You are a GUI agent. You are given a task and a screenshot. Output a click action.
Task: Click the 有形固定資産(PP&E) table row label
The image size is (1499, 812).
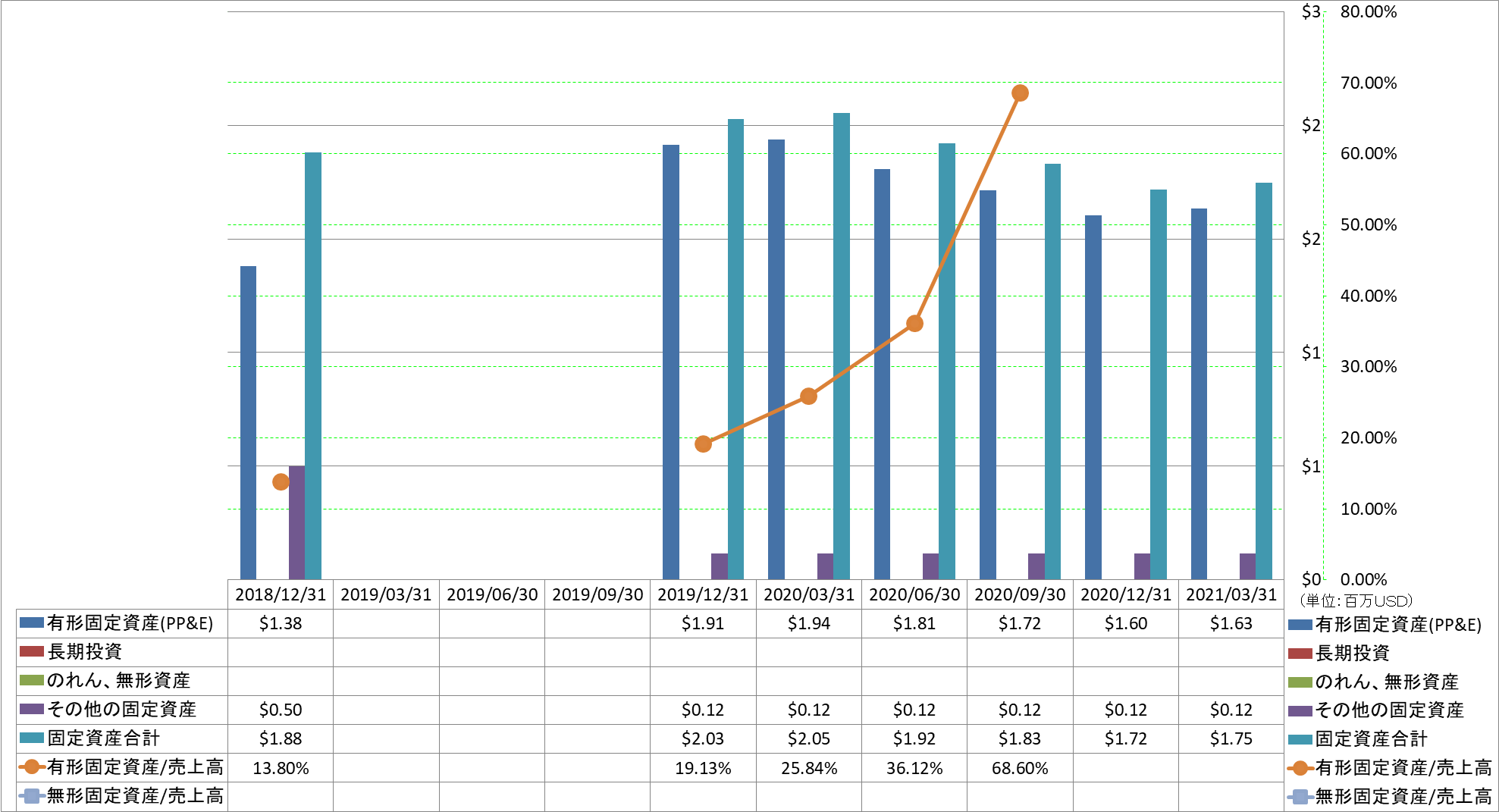(130, 623)
